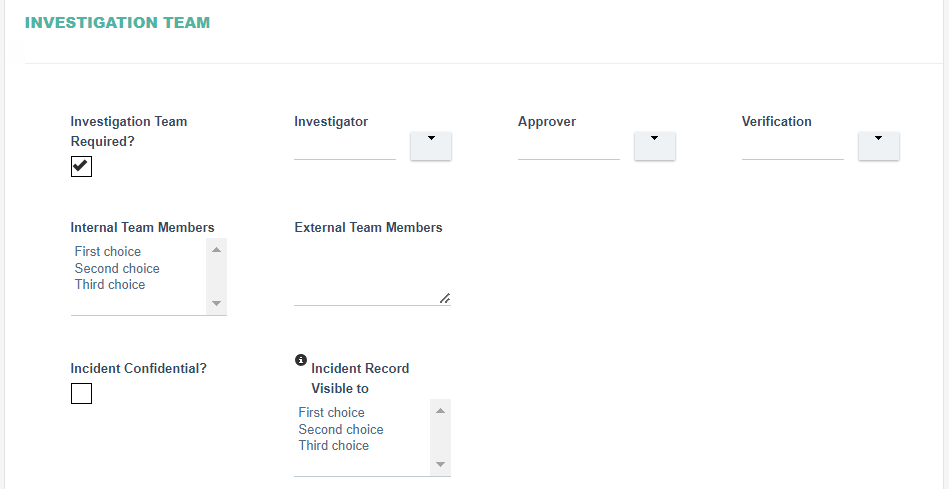Click the Verification text field
949x489 pixels.
pos(793,146)
